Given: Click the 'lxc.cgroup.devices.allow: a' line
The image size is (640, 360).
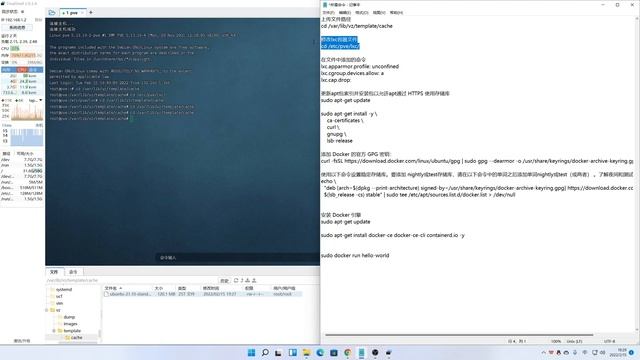Looking at the screenshot, I should coord(352,73).
